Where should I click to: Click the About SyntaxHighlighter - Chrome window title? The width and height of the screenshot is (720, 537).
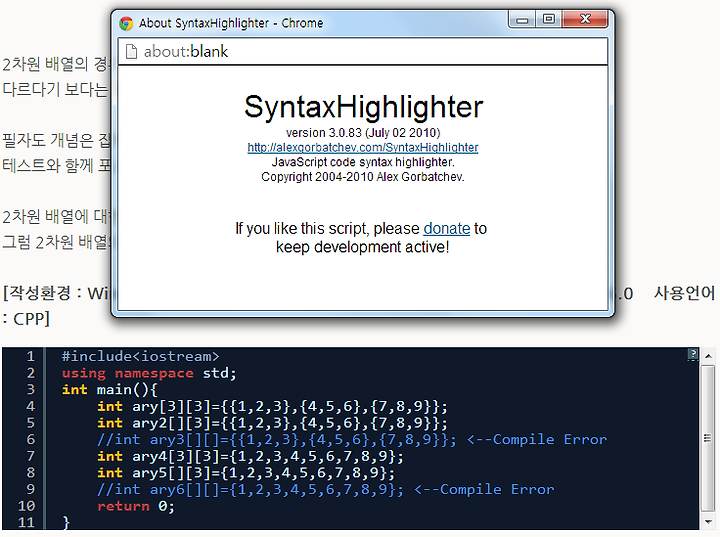(231, 23)
